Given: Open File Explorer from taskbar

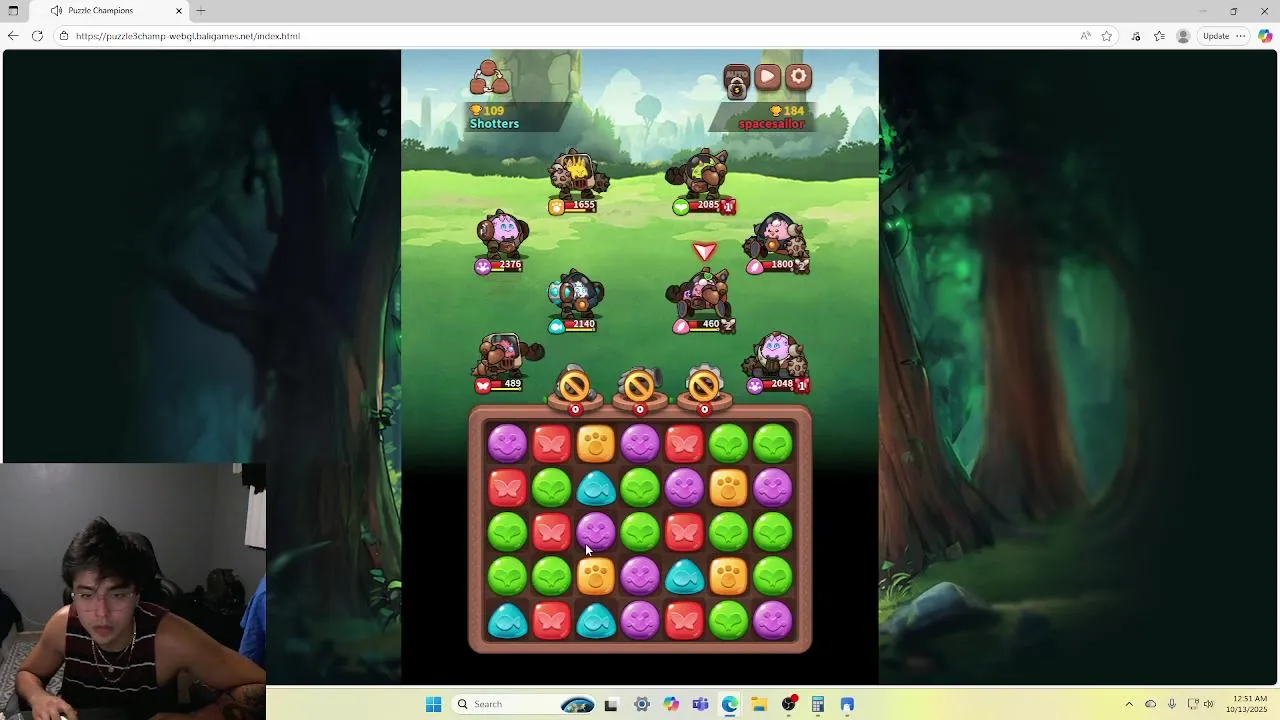Looking at the screenshot, I should coord(759,704).
